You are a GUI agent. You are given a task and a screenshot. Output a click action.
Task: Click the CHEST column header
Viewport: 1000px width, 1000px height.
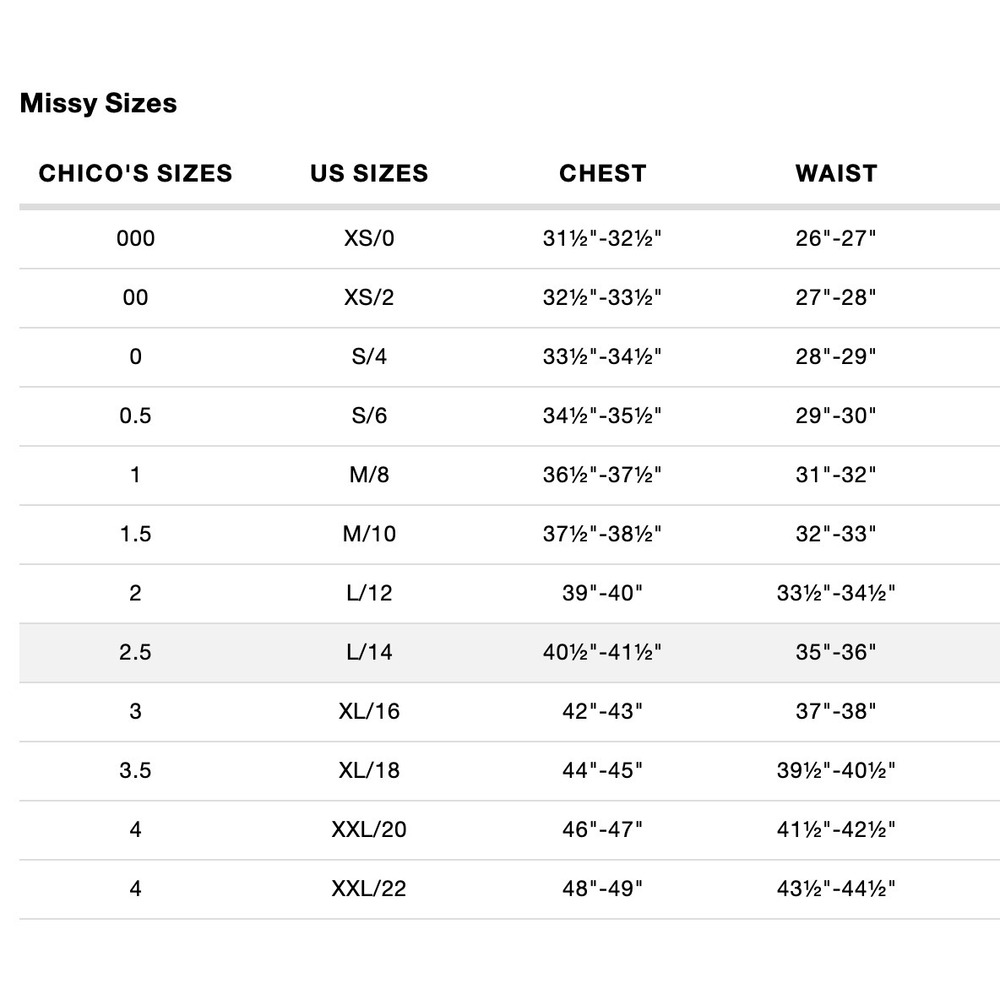(x=603, y=173)
